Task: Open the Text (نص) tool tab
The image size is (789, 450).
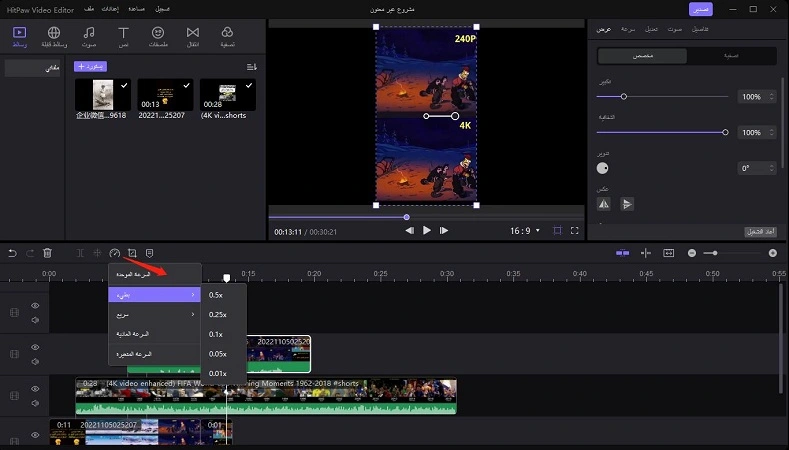Action: pos(123,37)
